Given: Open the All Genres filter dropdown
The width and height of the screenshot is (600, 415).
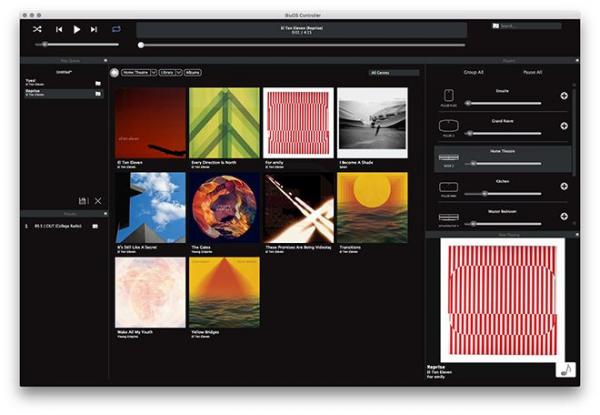Looking at the screenshot, I should (394, 73).
